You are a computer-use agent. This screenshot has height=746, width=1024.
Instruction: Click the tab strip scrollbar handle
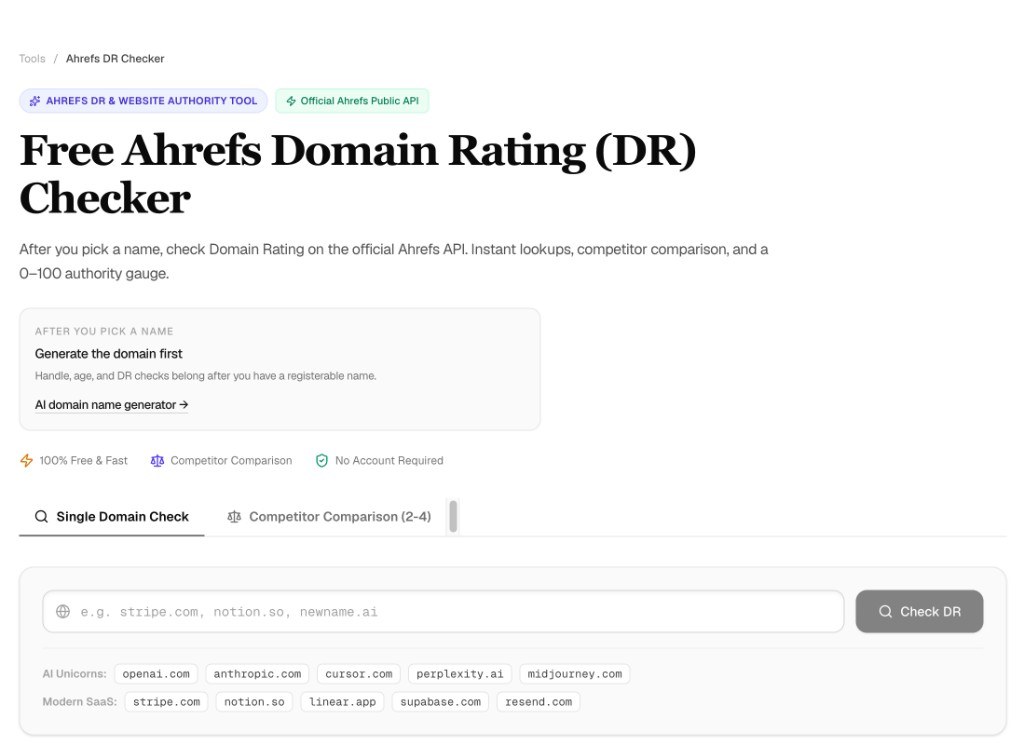click(453, 516)
